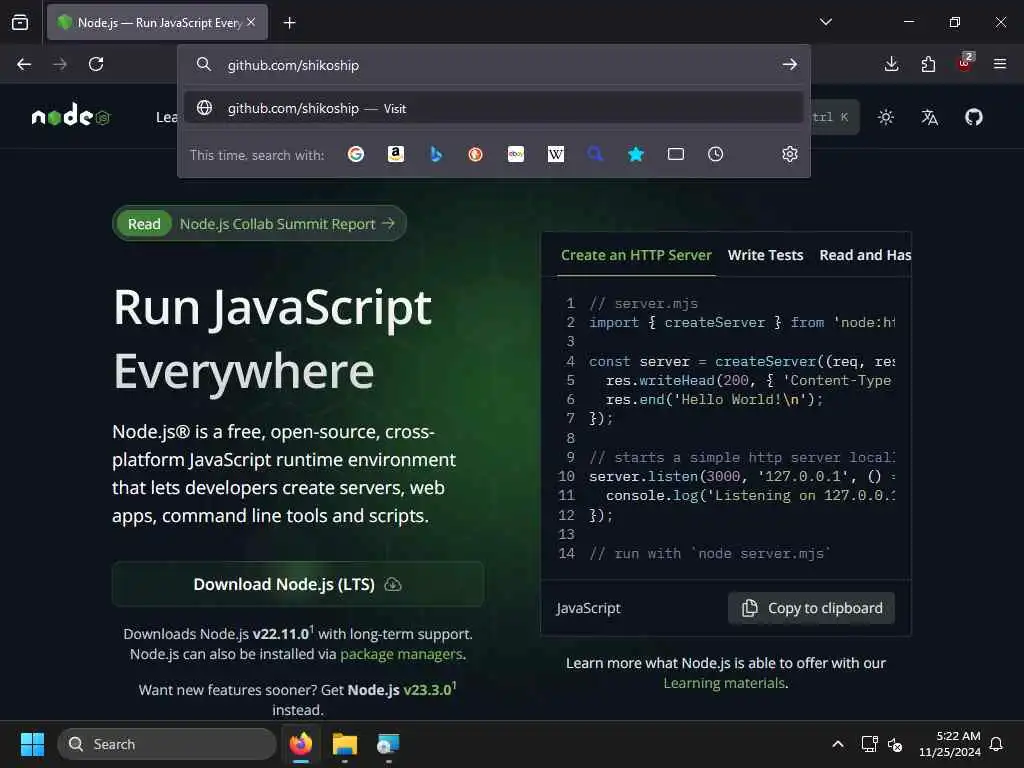This screenshot has height=768, width=1024.
Task: Search with Bing engine icon
Action: [436, 154]
